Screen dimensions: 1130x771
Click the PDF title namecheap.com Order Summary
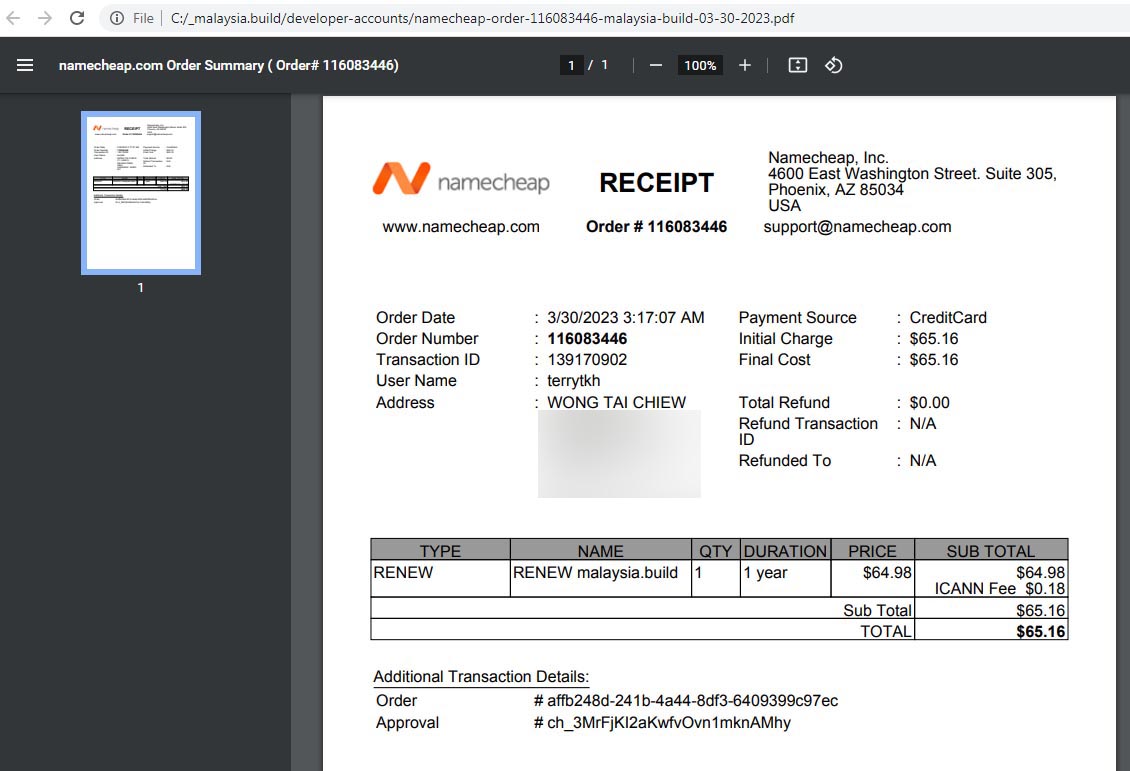pyautogui.click(x=228, y=66)
